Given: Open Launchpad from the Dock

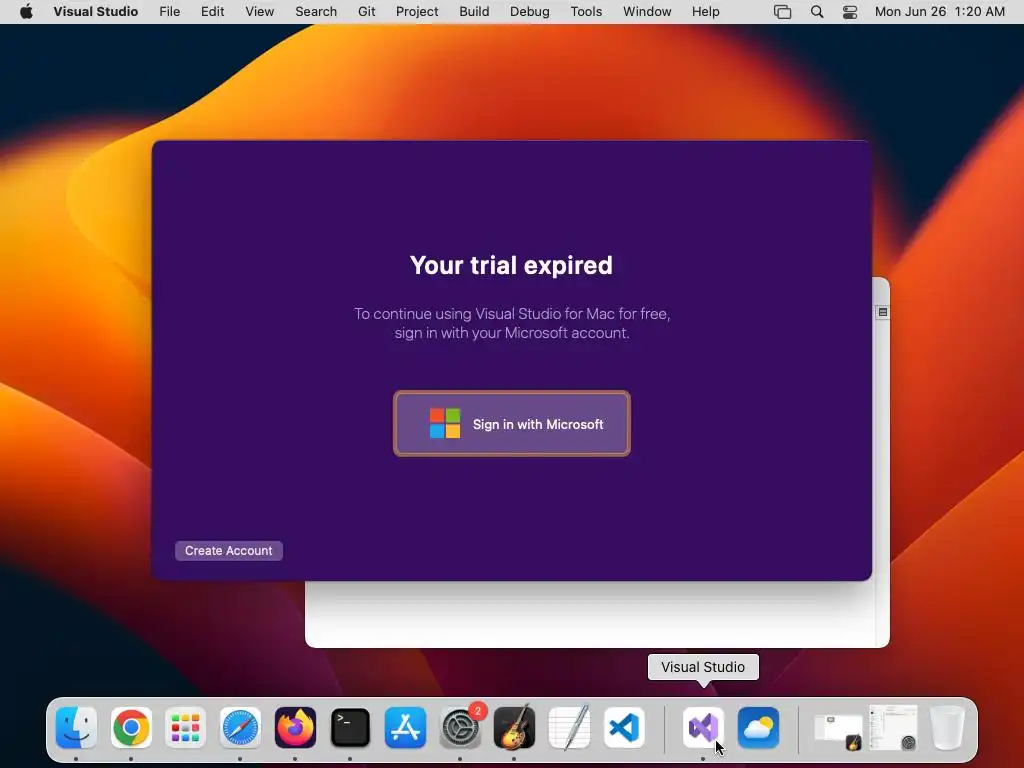Looking at the screenshot, I should coord(185,728).
